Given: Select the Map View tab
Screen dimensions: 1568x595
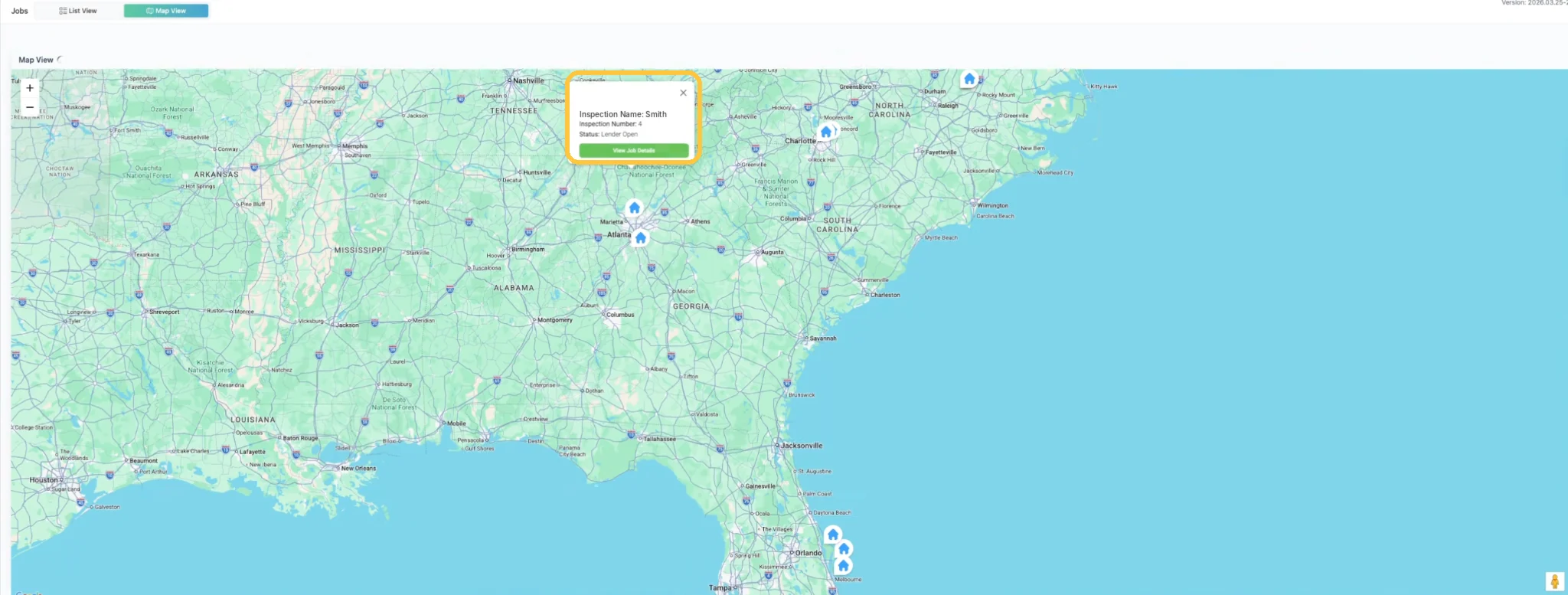Looking at the screenshot, I should point(166,11).
